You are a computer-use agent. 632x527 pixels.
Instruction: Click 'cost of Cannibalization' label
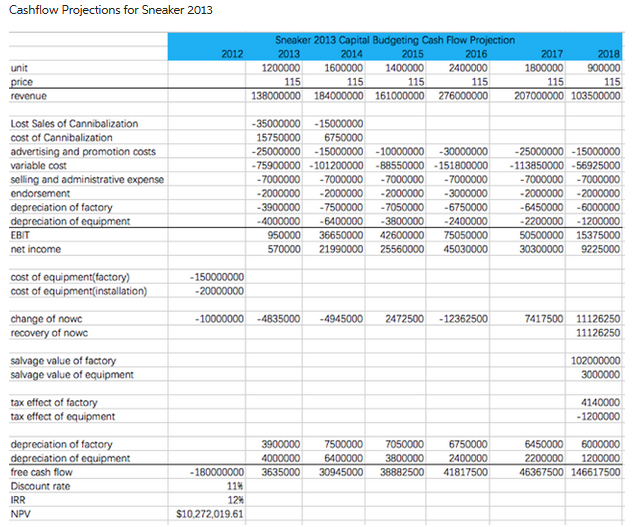[x=61, y=137]
